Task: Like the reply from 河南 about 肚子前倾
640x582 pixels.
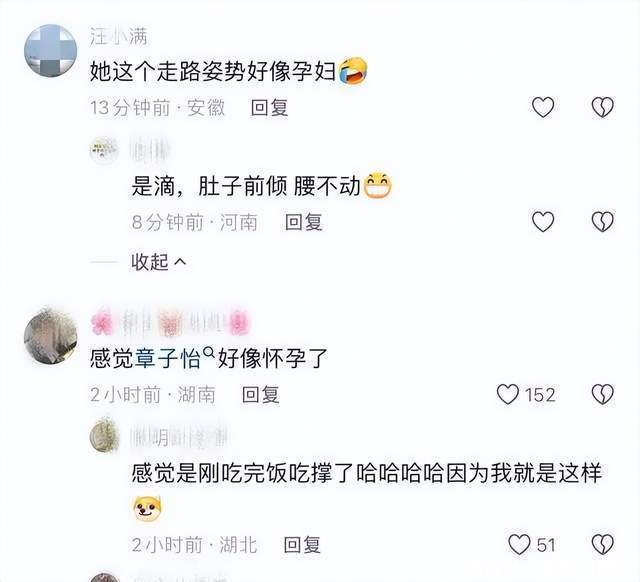Action: pos(543,221)
